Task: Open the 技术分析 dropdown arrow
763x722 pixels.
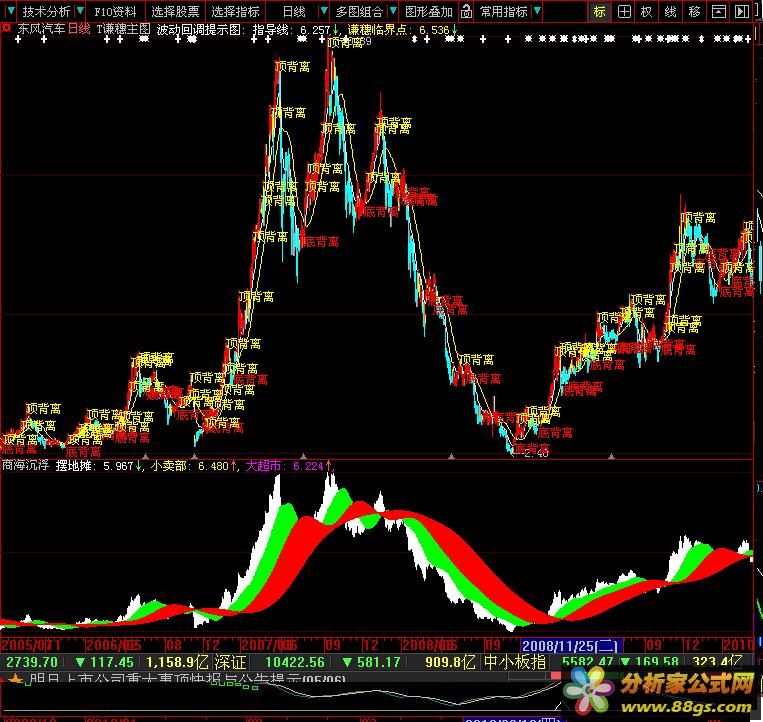Action: [79, 12]
